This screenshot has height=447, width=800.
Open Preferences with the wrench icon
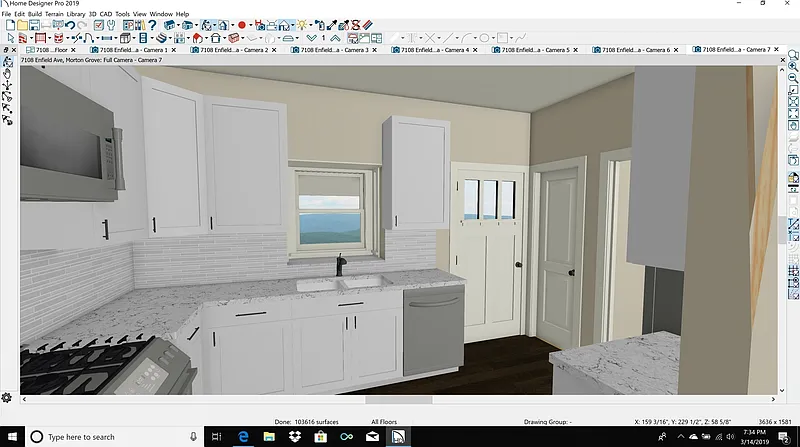pos(111,25)
